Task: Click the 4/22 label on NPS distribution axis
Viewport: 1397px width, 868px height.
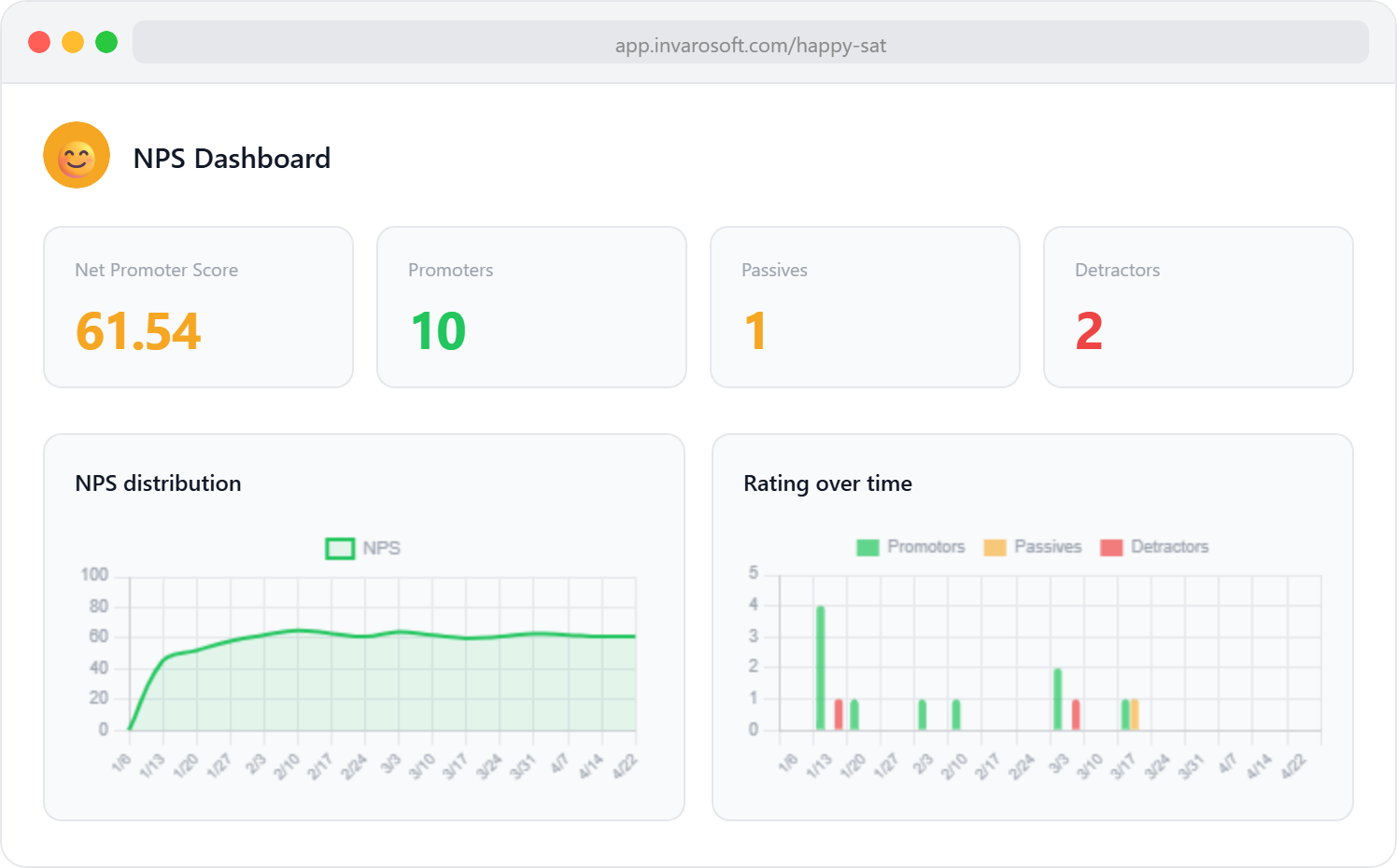Action: [x=624, y=766]
